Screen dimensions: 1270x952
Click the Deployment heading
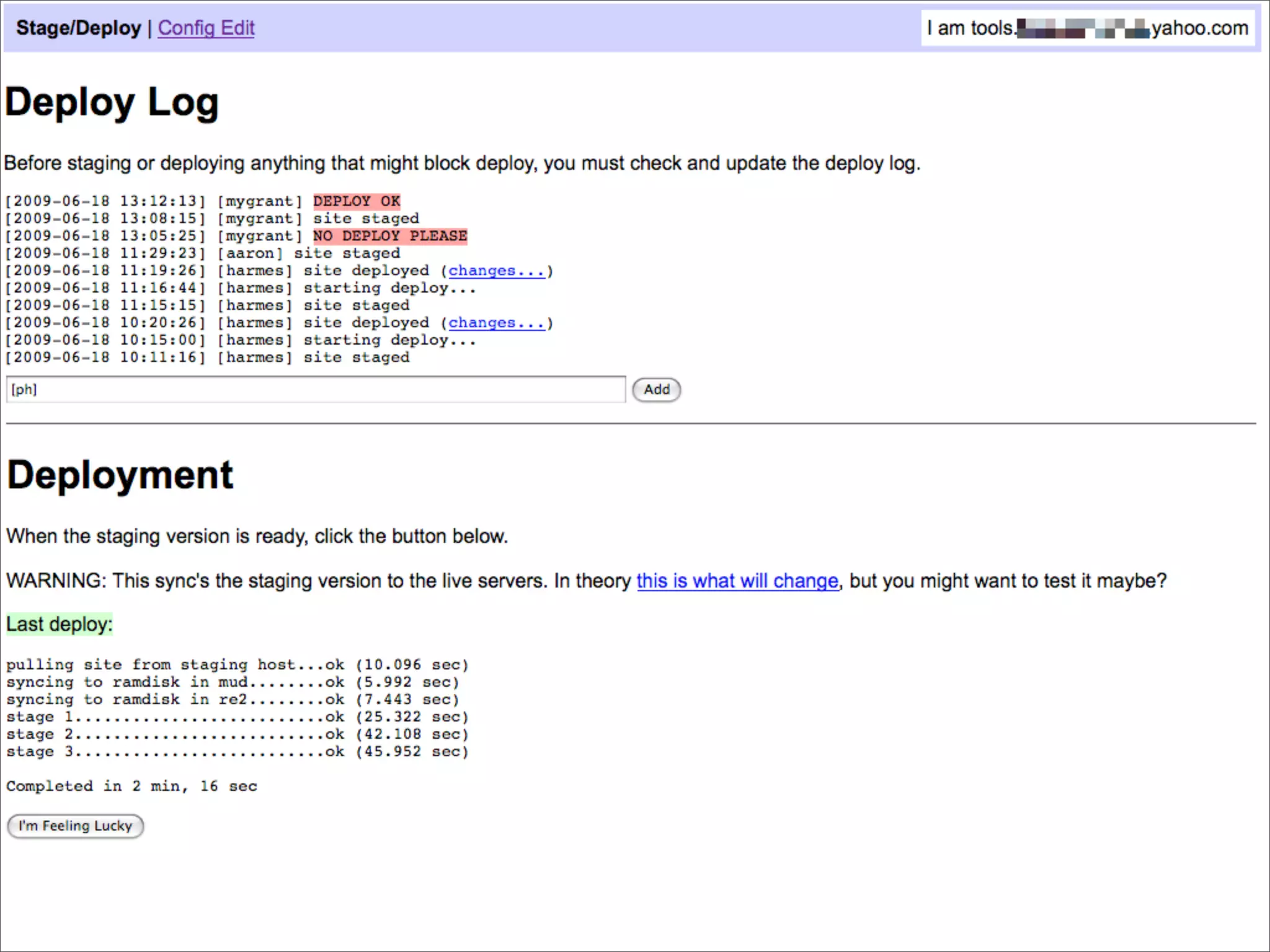click(120, 475)
